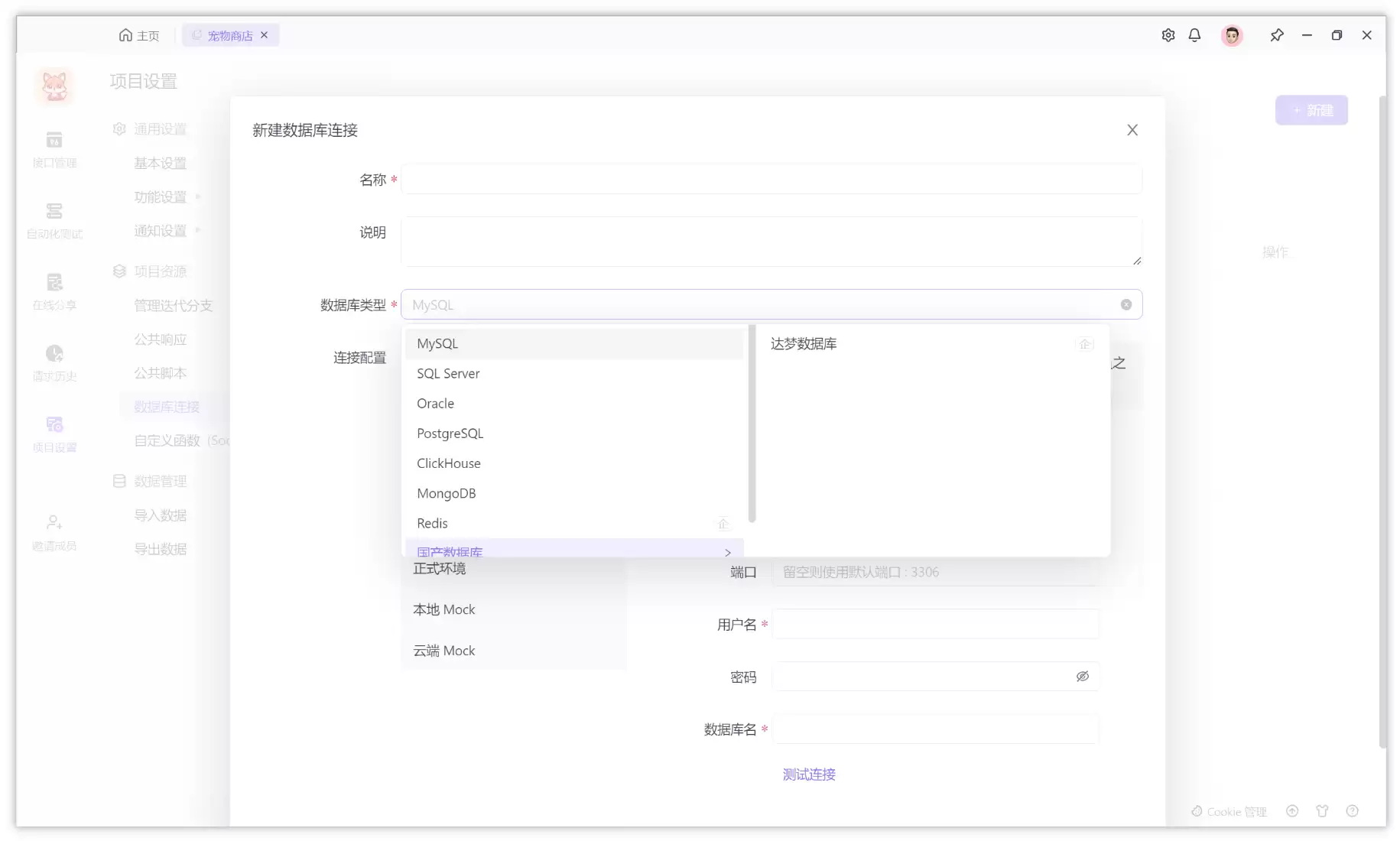
Task: Click the 用户名 input field
Action: (x=935, y=624)
